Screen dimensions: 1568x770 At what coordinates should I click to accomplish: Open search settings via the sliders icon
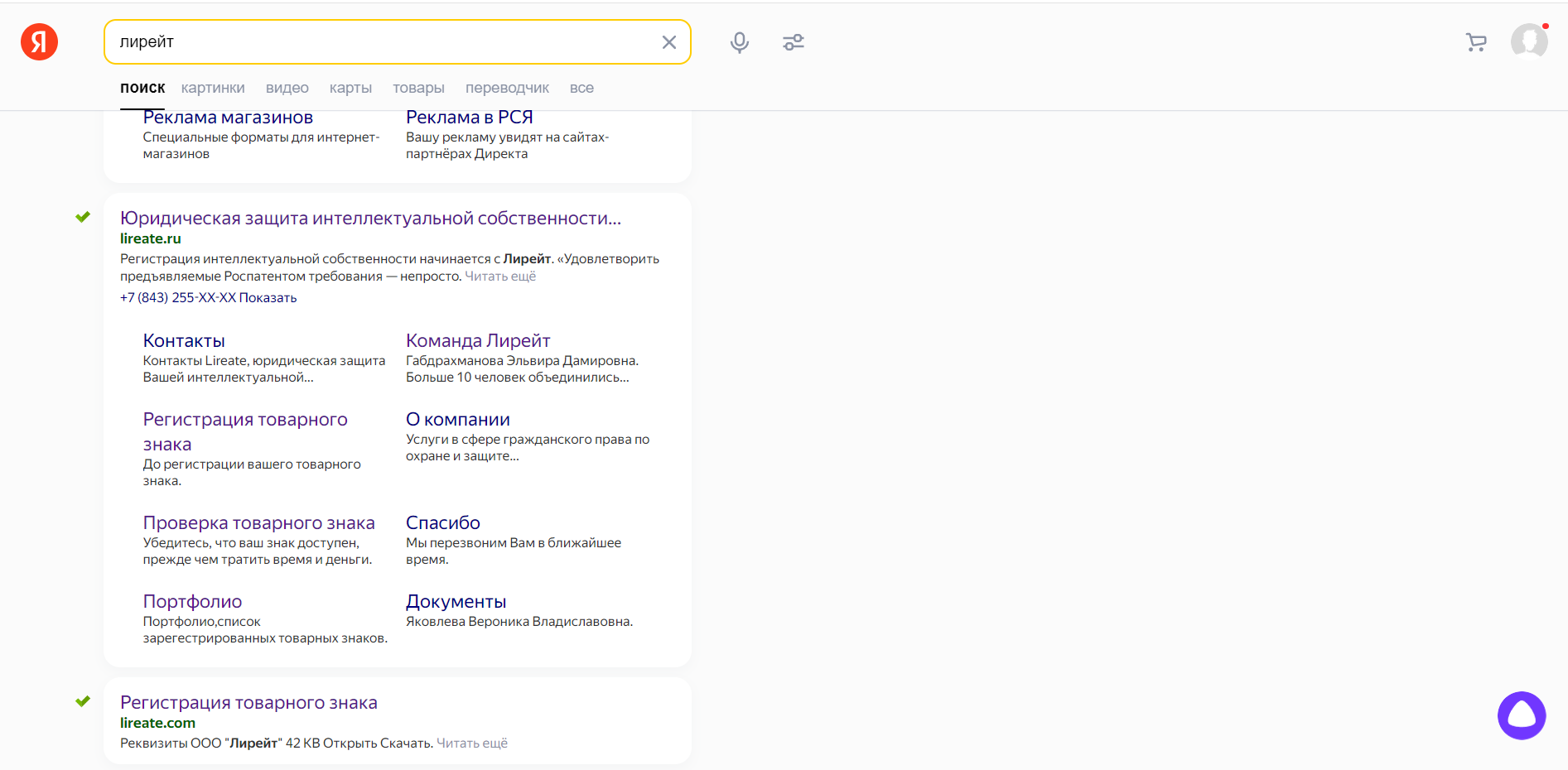(794, 42)
